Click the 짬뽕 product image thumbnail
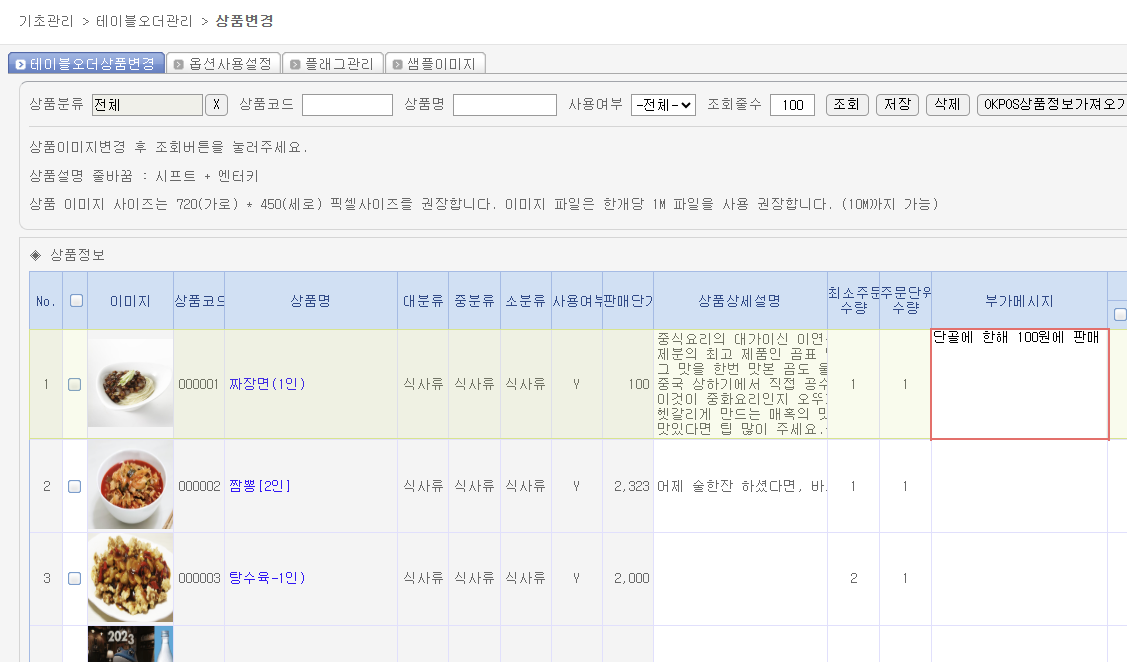This screenshot has width=1127, height=662. pos(130,486)
